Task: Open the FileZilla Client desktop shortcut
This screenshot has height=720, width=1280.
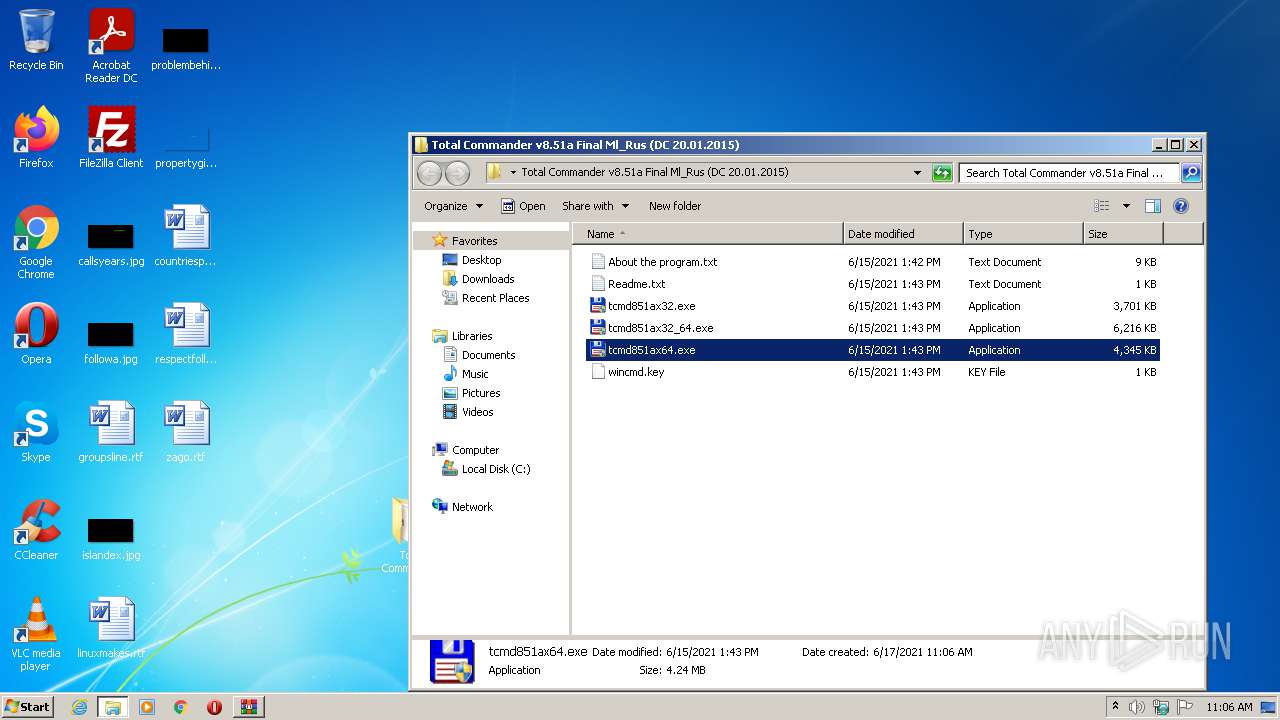Action: pos(111,138)
